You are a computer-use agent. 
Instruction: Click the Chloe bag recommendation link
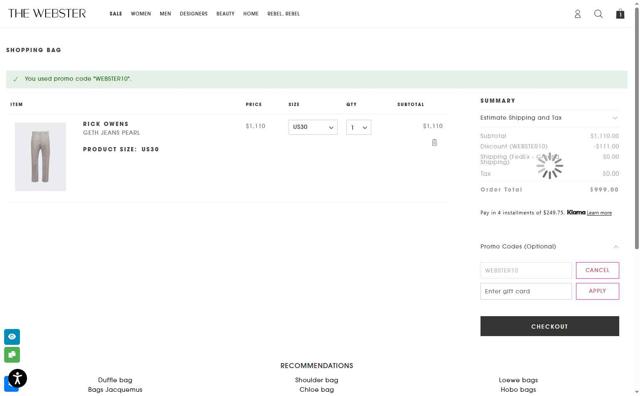(316, 389)
